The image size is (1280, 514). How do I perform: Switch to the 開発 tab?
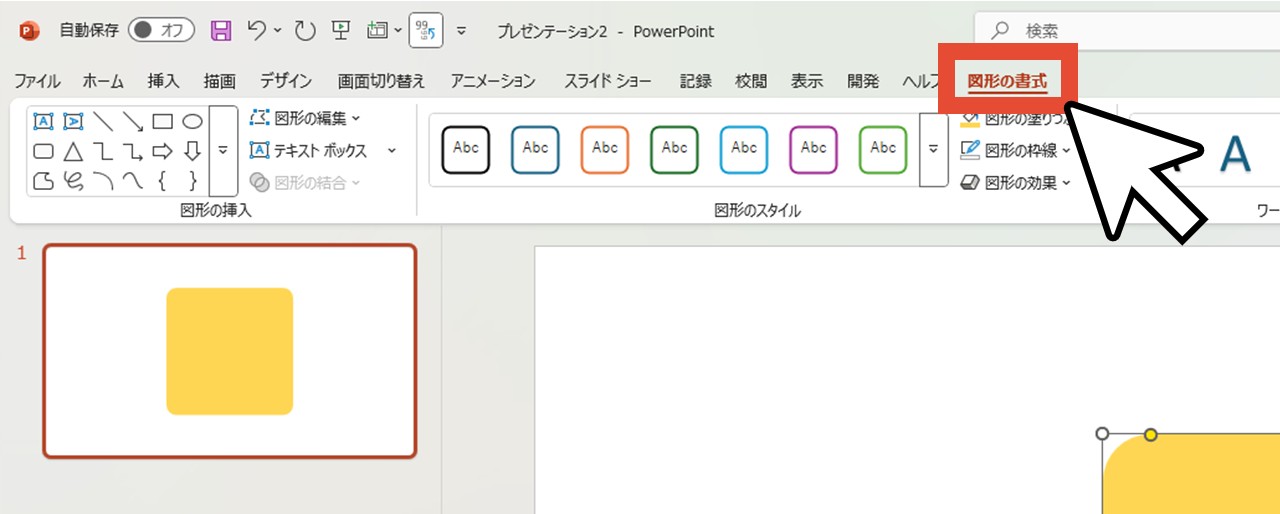click(x=863, y=81)
